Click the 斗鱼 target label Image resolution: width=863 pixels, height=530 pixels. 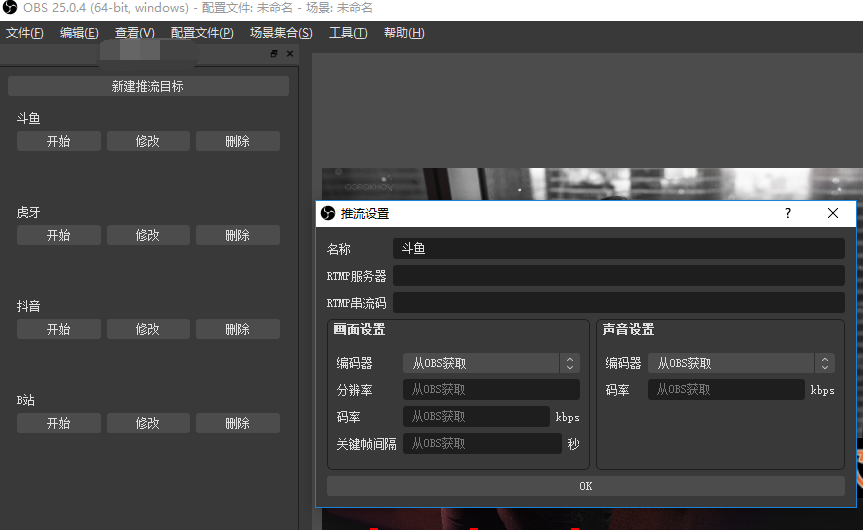(29, 118)
